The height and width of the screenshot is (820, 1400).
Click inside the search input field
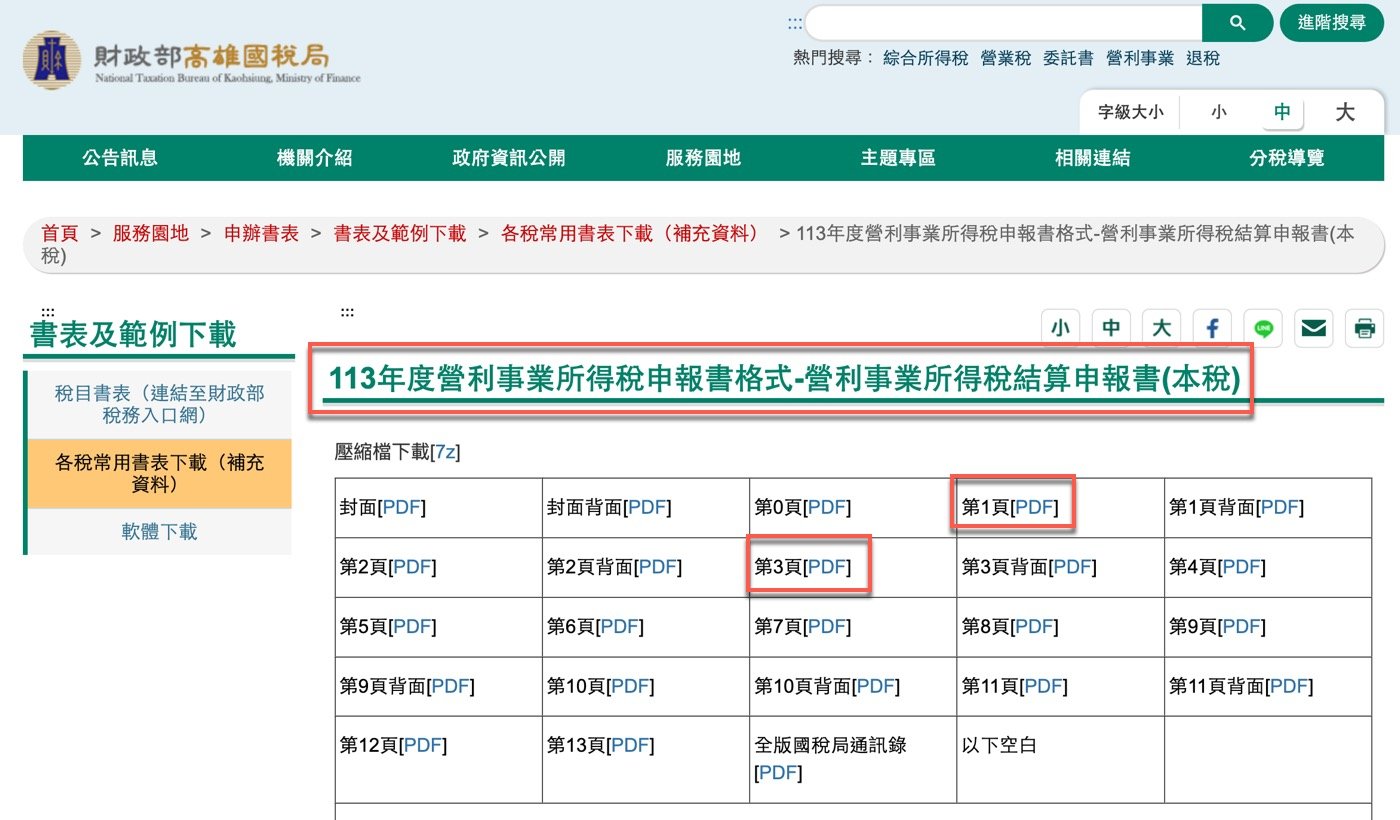pyautogui.click(x=1000, y=22)
